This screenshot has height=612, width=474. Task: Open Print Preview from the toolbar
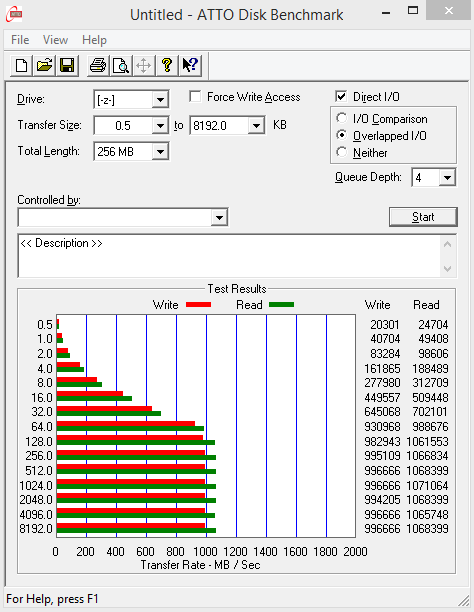(121, 65)
